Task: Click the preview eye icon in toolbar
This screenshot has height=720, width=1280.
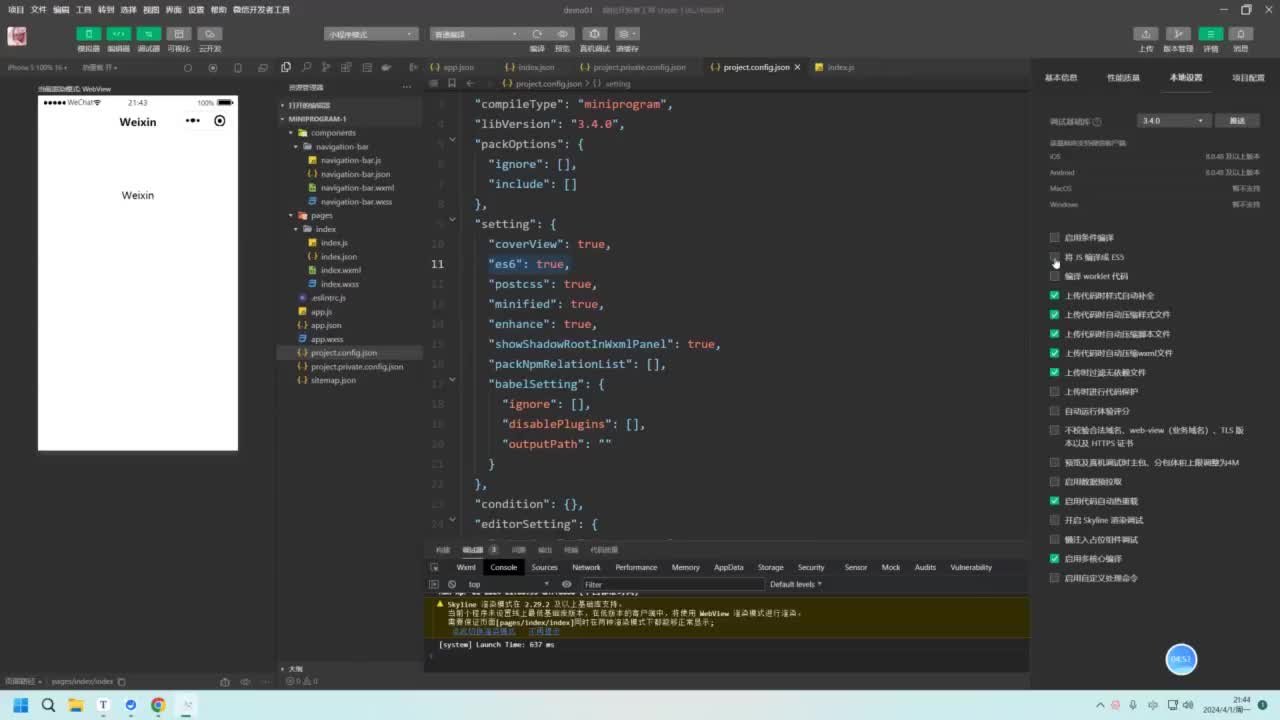Action: coord(563,34)
